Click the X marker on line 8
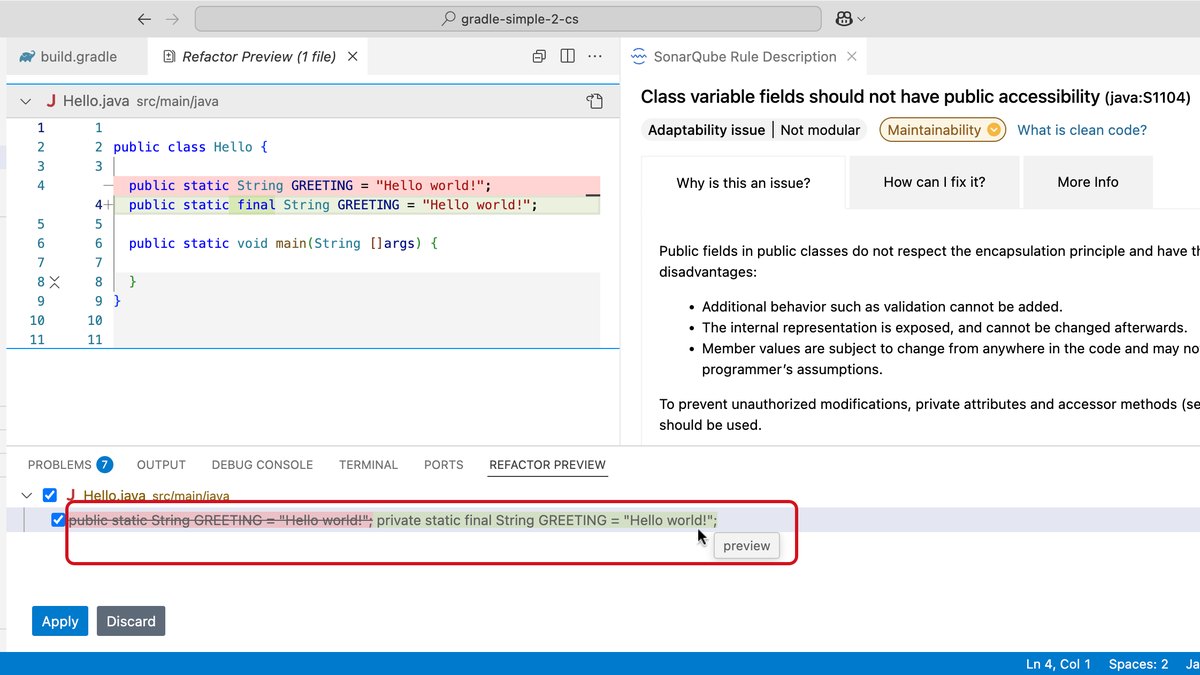This screenshot has width=1200, height=675. tap(55, 283)
